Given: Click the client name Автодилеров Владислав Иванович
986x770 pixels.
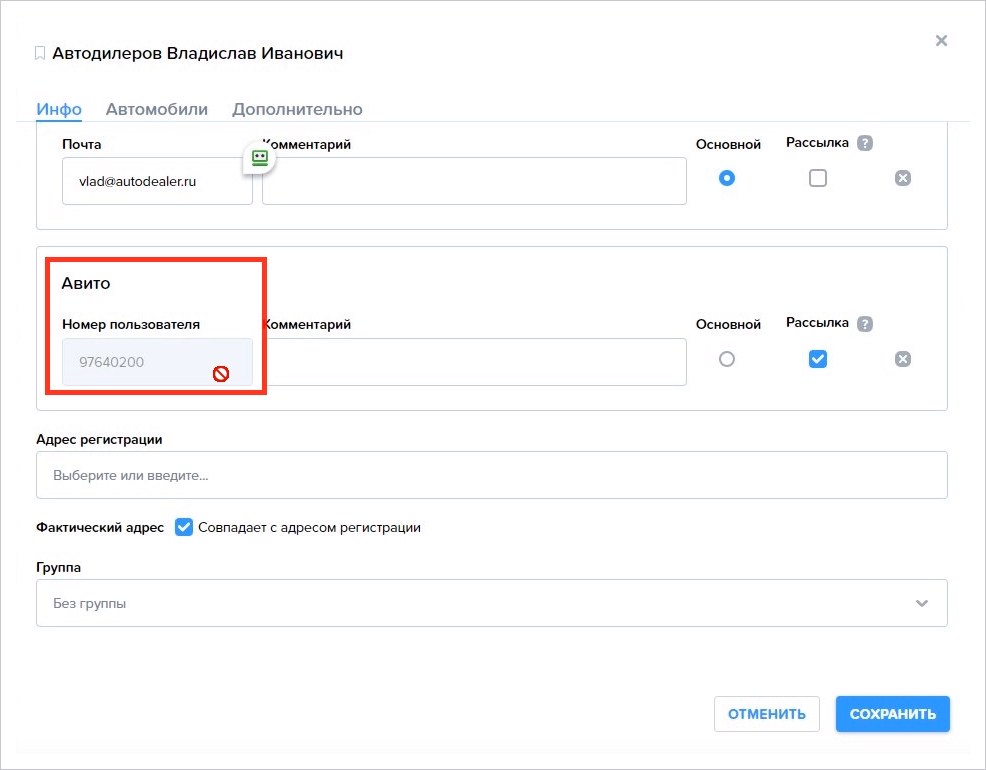Looking at the screenshot, I should click(197, 53).
